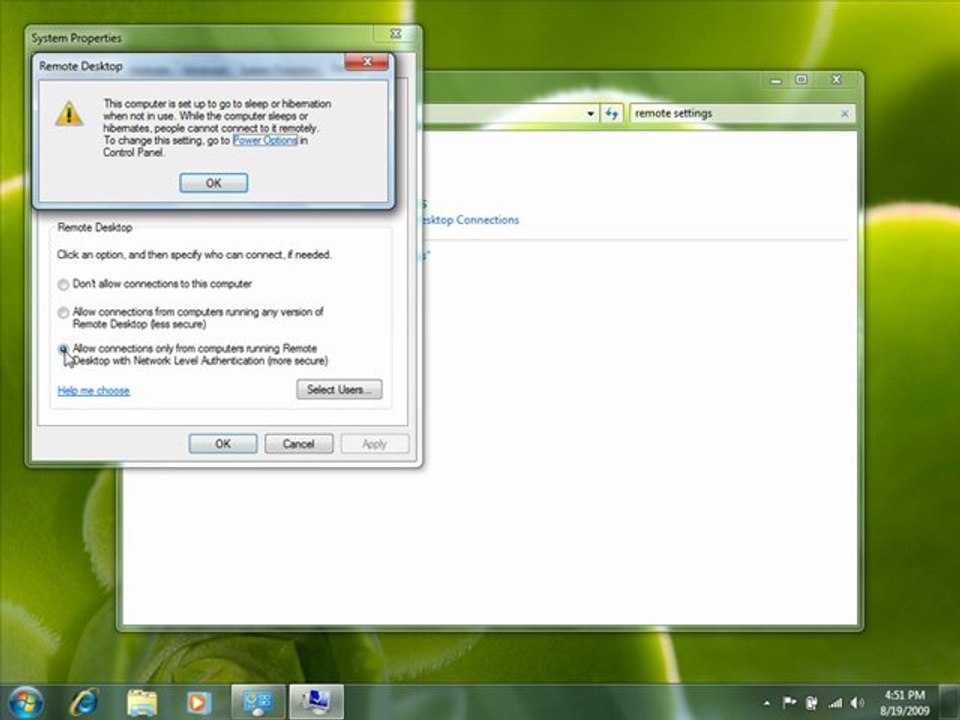Click the Show desktop button
Viewport: 960px width, 720px height.
(949, 702)
